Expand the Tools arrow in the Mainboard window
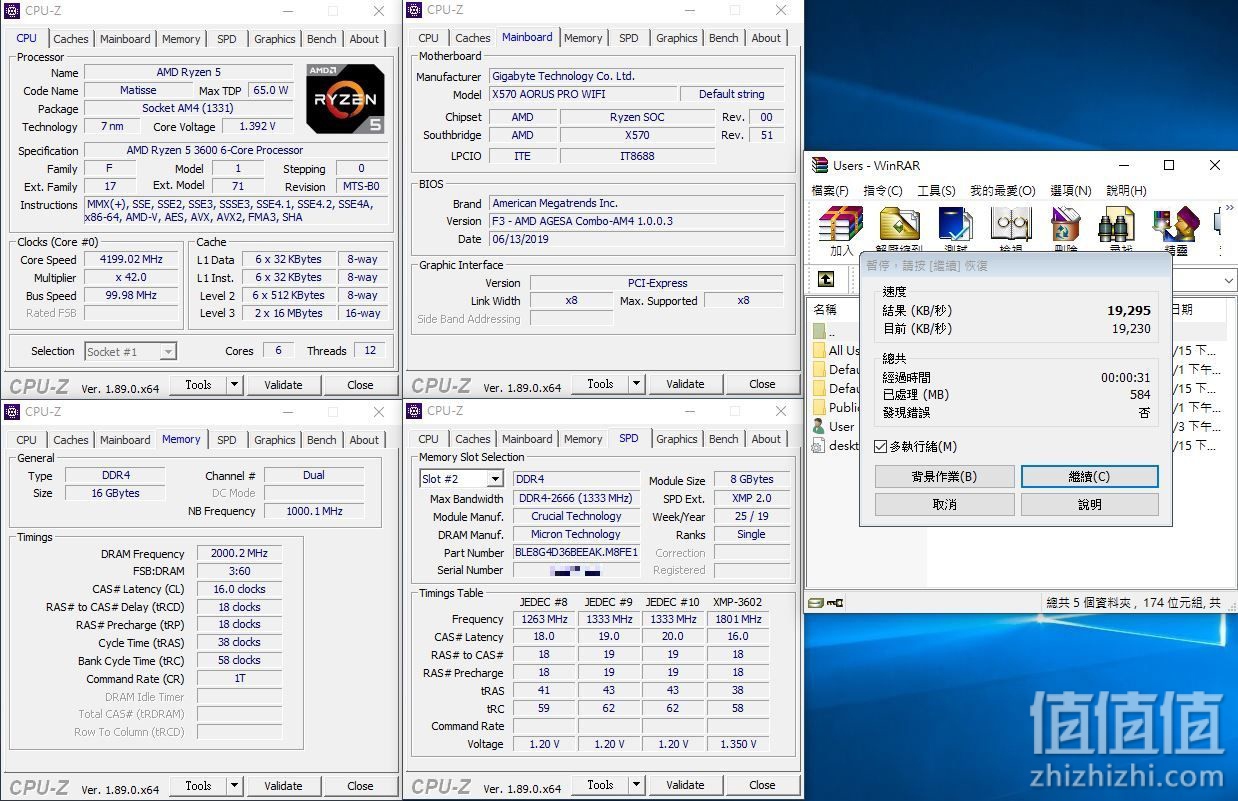This screenshot has height=801, width=1238. [636, 383]
